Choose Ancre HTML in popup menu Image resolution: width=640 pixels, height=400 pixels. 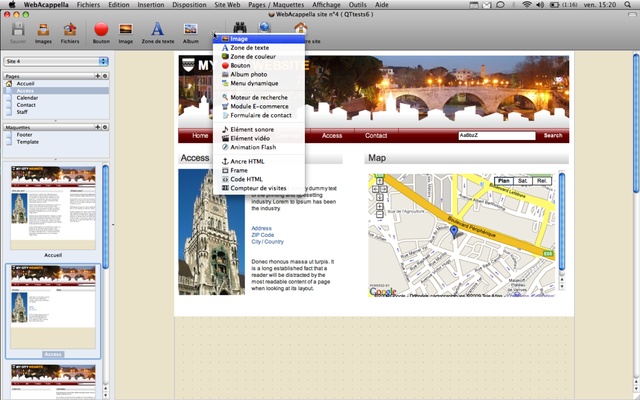pyautogui.click(x=259, y=162)
